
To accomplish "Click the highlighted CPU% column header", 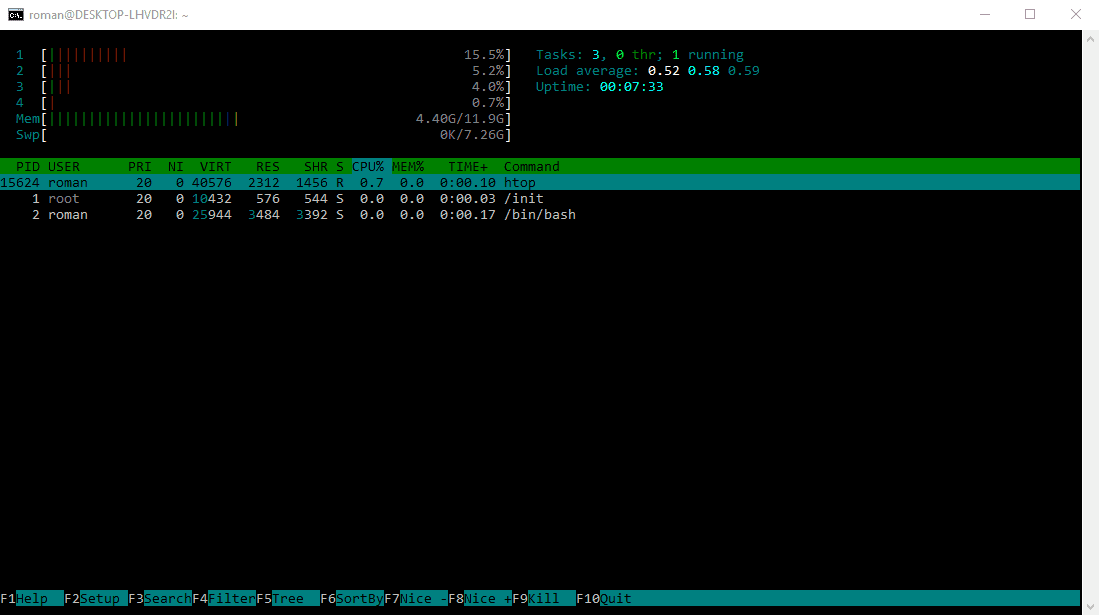I will (x=368, y=166).
